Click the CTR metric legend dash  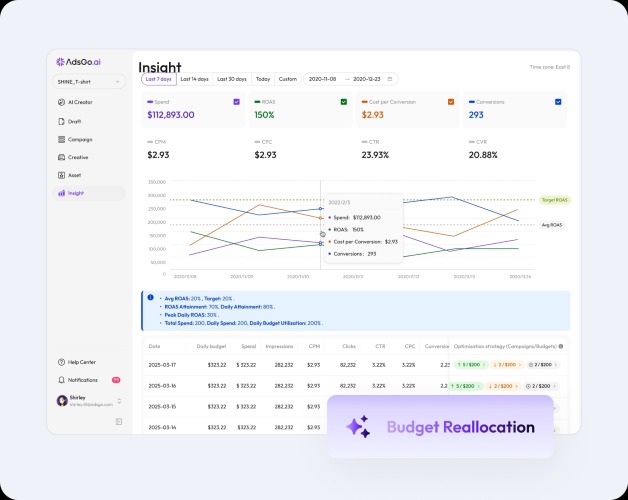pos(364,142)
